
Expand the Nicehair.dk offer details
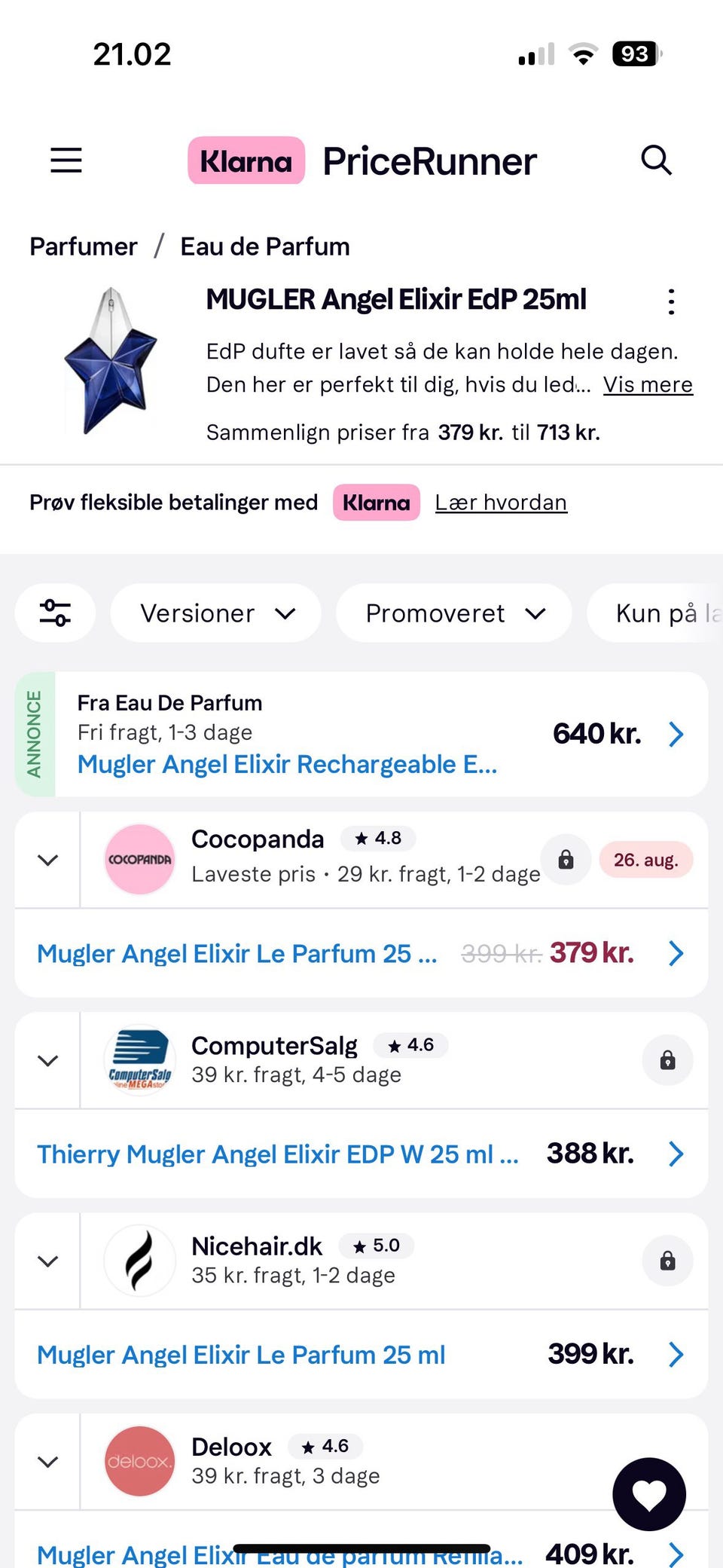click(x=48, y=1261)
